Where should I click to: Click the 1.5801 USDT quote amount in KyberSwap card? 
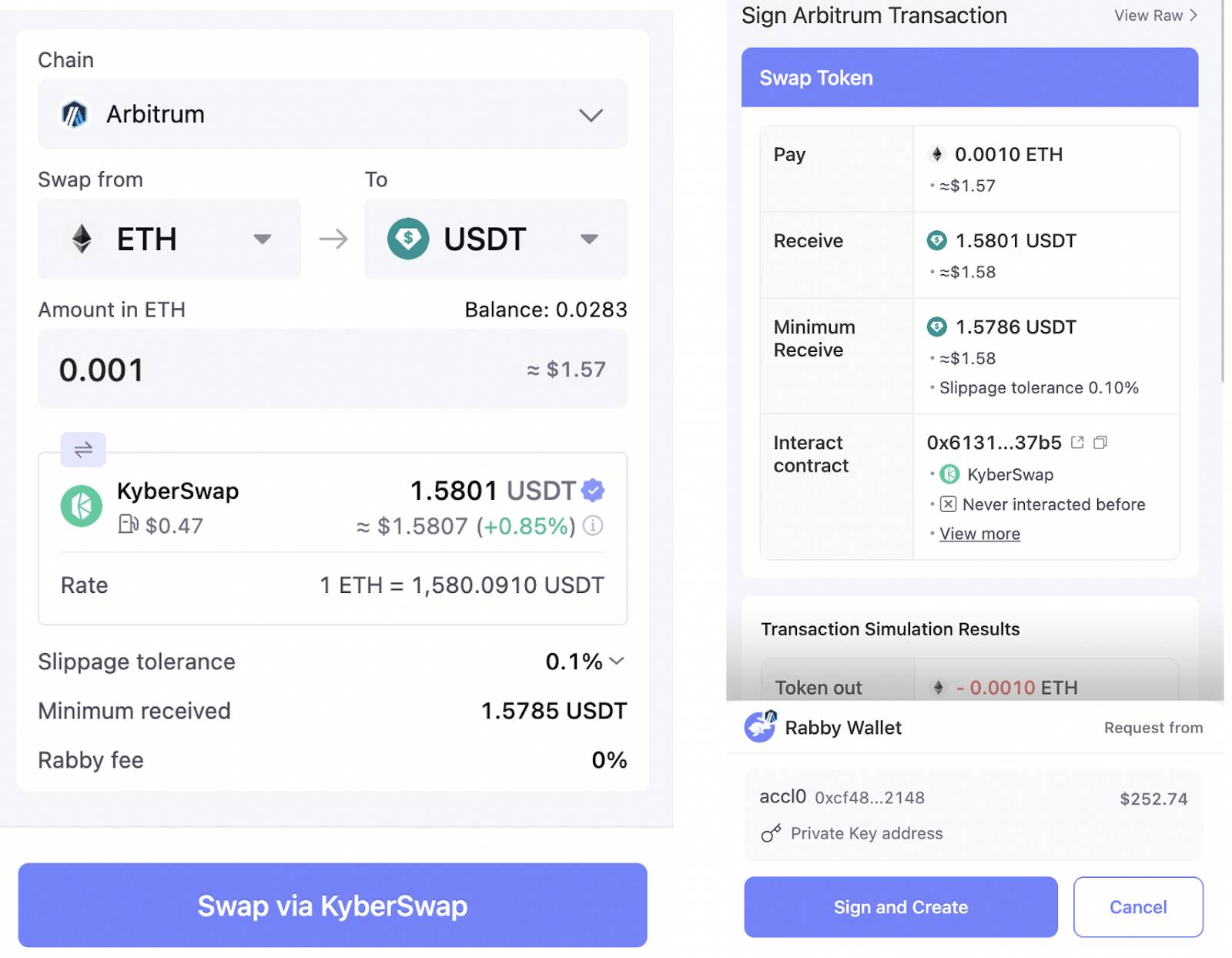(493, 491)
